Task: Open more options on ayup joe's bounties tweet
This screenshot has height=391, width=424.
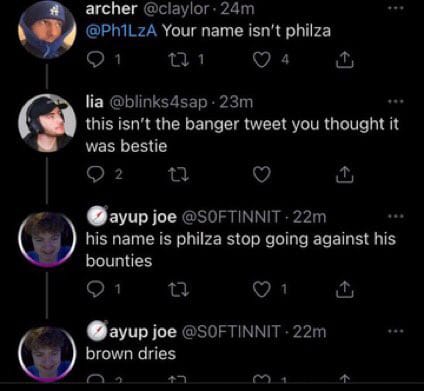Action: (396, 216)
